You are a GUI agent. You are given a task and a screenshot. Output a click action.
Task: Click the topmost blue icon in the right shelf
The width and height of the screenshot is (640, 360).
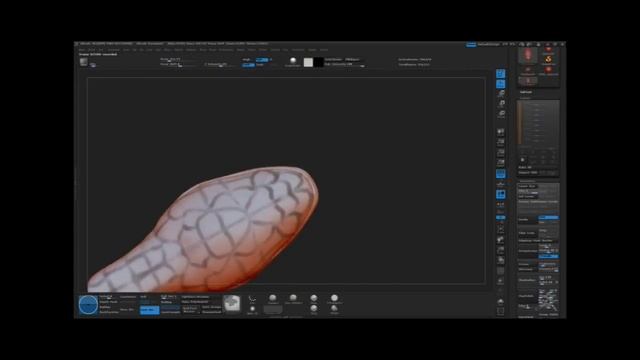pos(500,73)
